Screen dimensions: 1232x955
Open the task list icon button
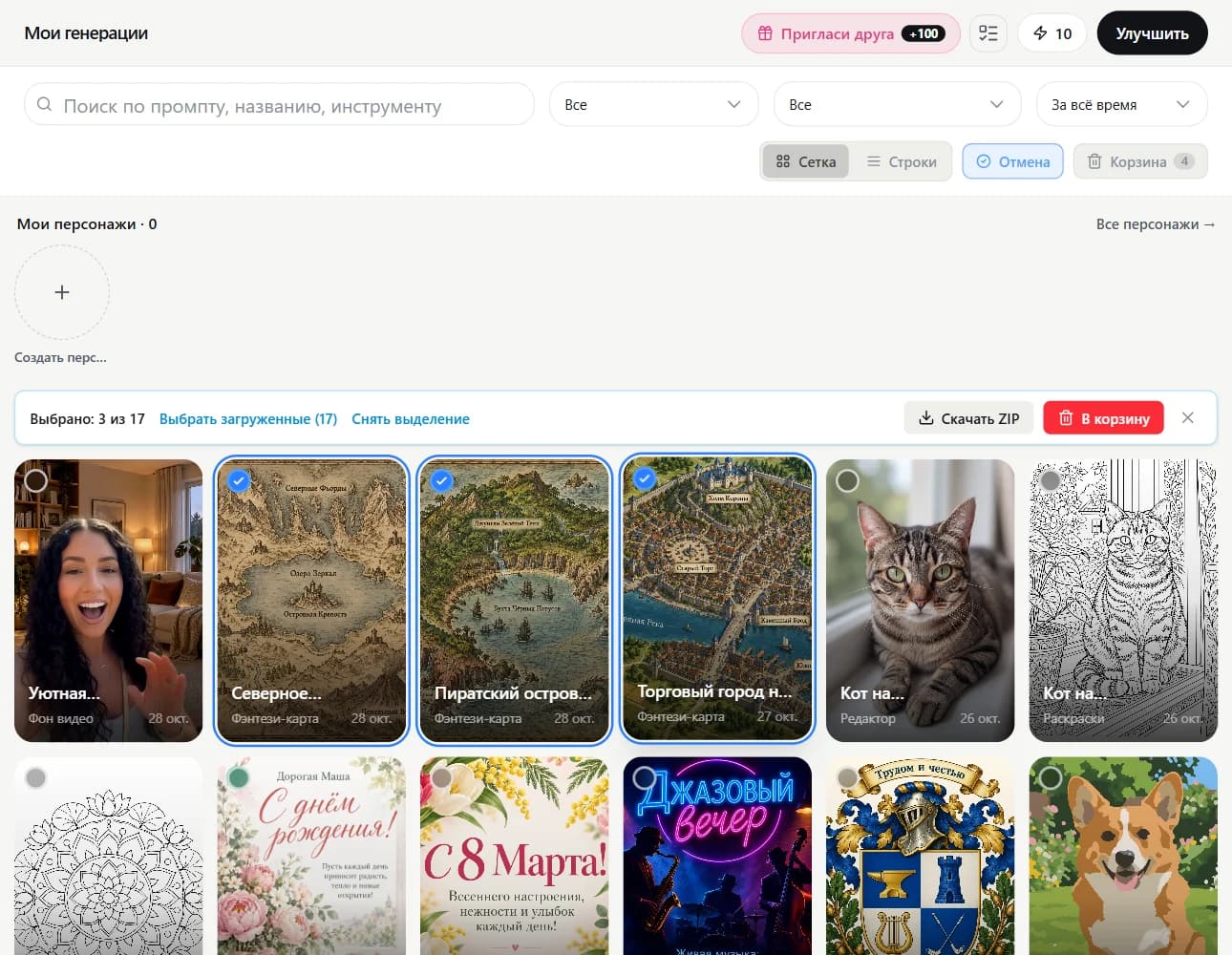pos(988,33)
